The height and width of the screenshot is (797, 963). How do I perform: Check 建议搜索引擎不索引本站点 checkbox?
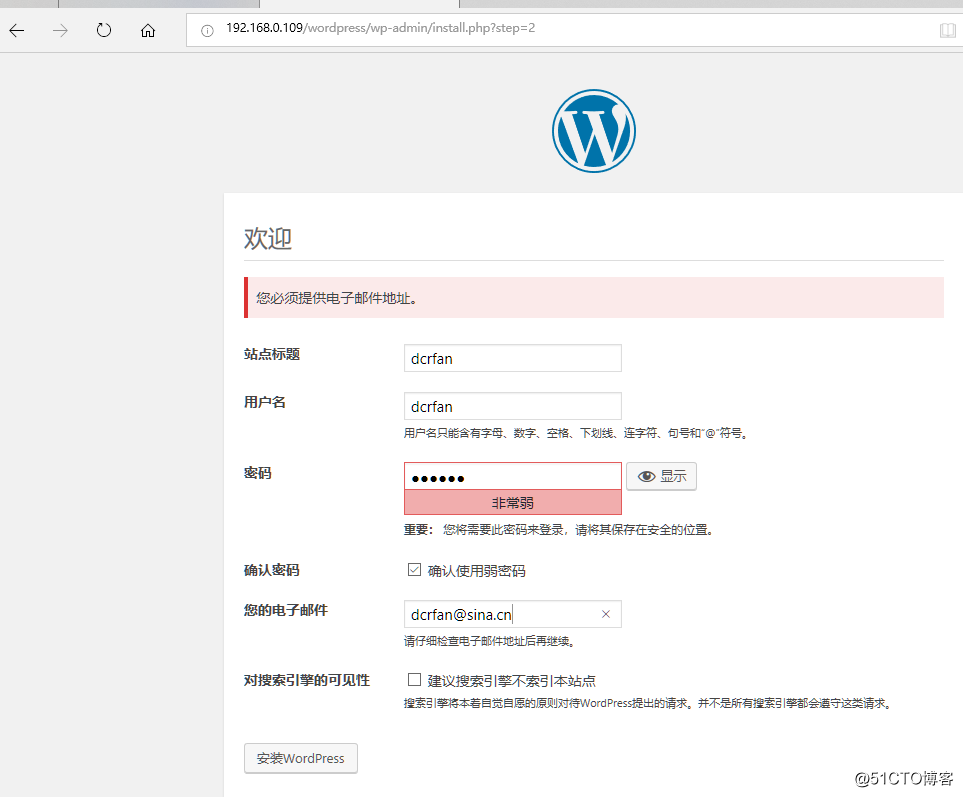(415, 680)
